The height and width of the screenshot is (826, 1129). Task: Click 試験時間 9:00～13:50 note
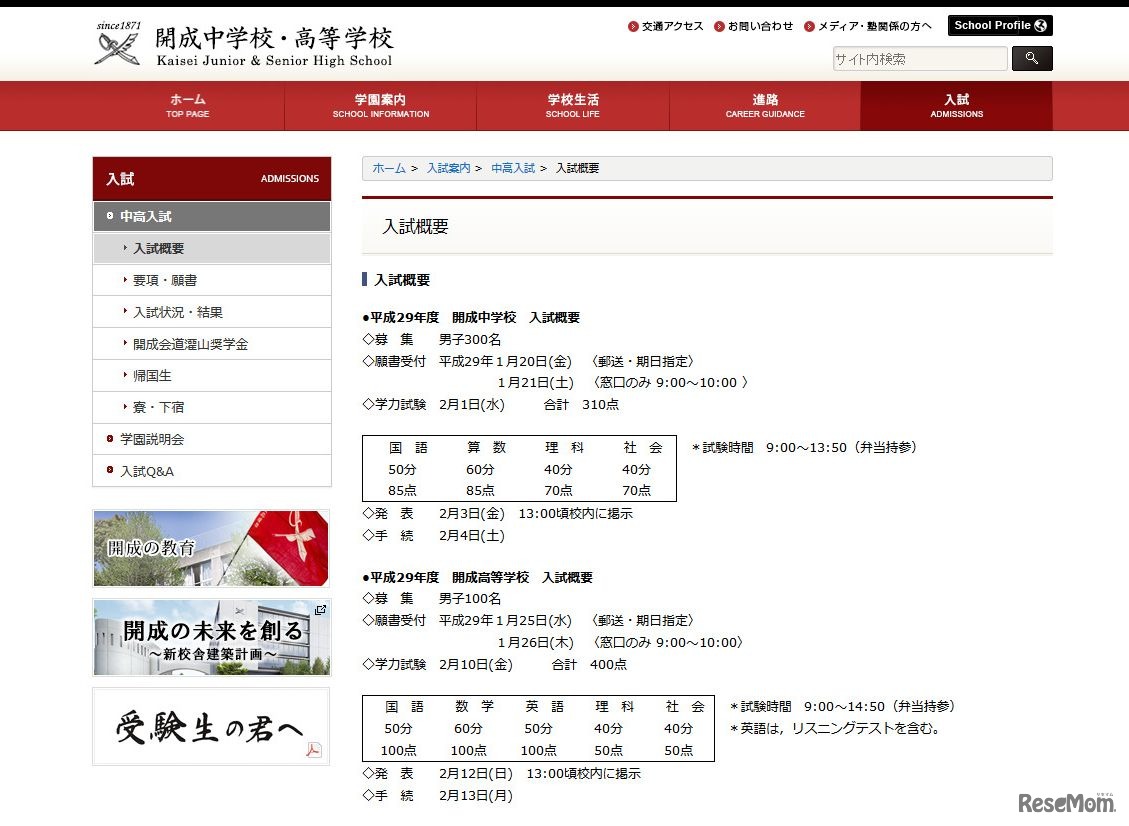[x=804, y=447]
